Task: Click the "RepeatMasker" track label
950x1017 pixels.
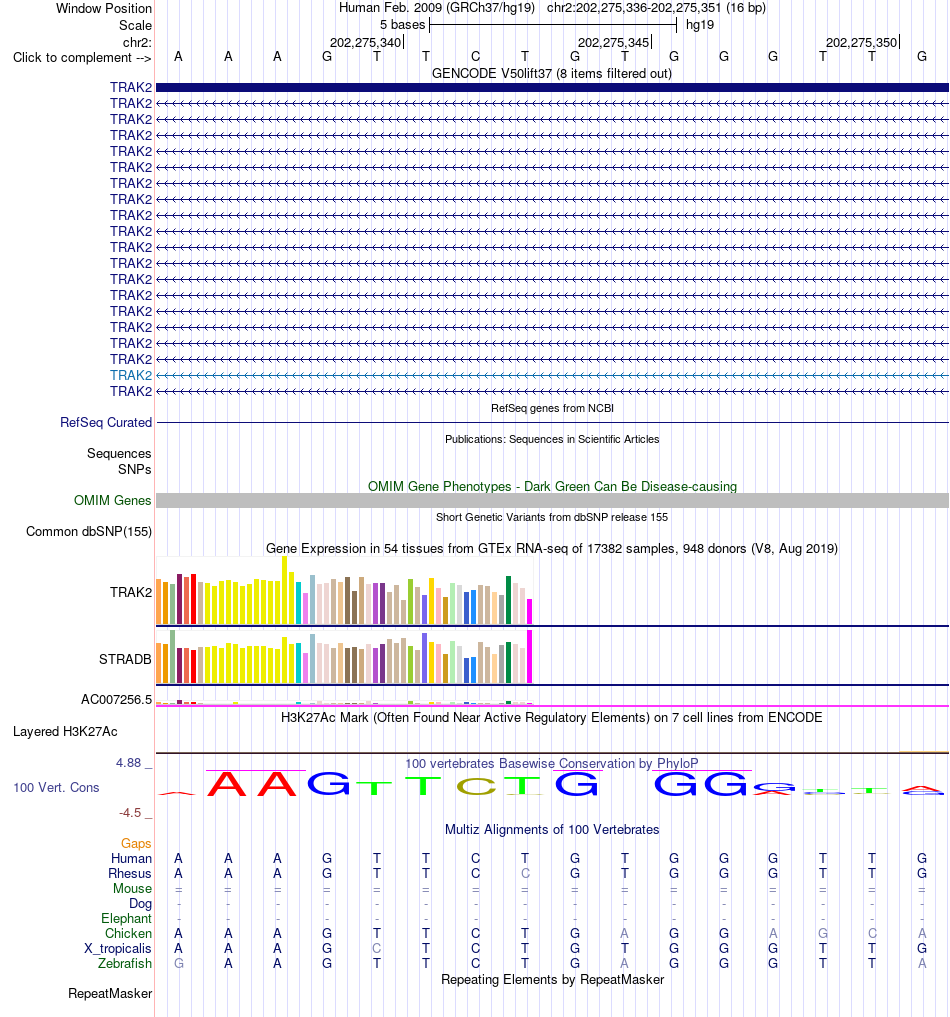Action: pos(110,994)
